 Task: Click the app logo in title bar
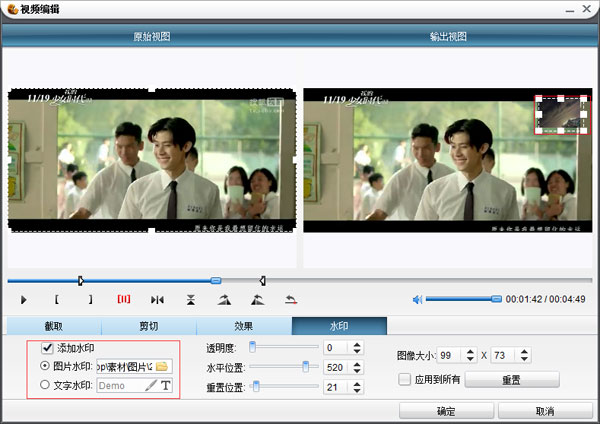(12, 9)
